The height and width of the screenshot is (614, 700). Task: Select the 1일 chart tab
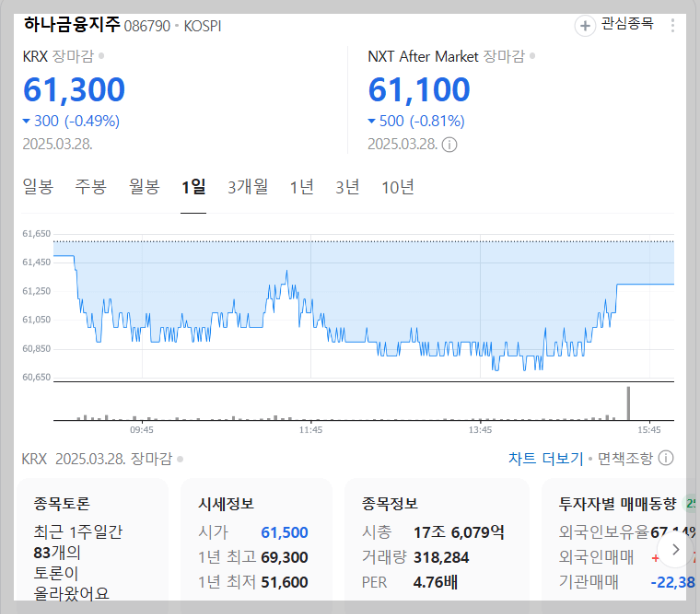click(193, 187)
